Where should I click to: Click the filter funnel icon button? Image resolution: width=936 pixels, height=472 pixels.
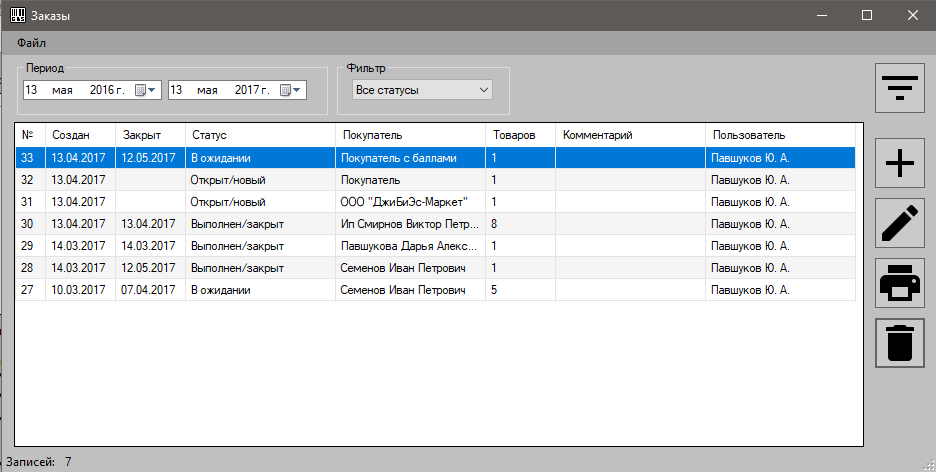(x=900, y=88)
